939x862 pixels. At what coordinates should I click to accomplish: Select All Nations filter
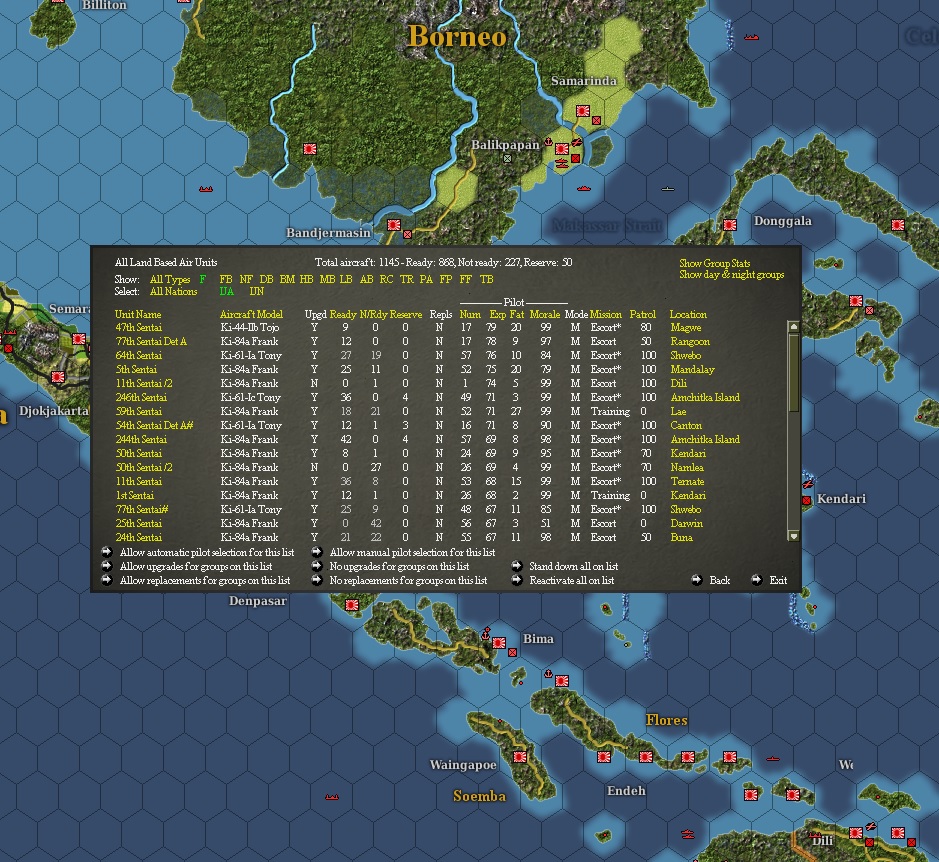(174, 291)
